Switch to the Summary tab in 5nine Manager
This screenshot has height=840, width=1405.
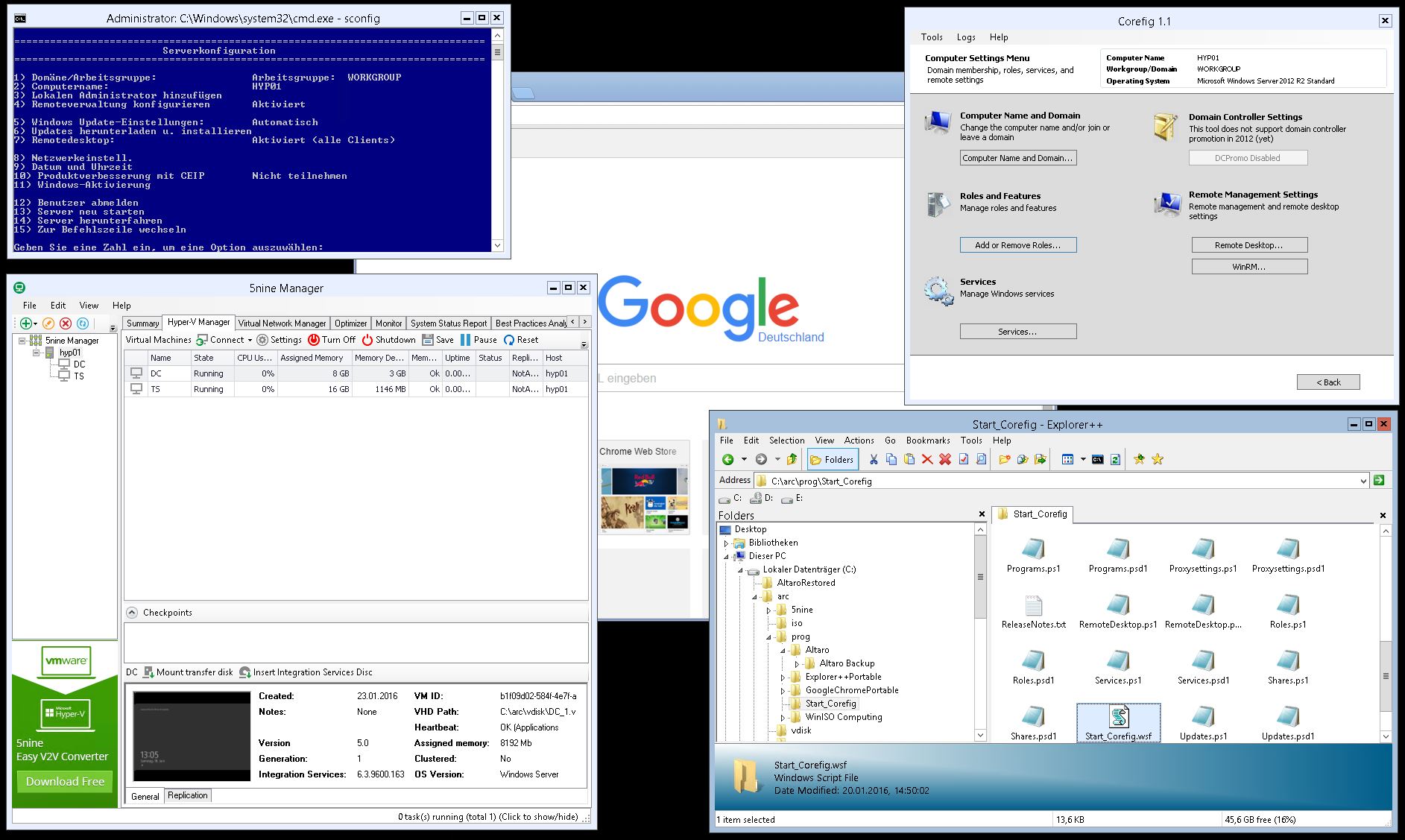[142, 323]
